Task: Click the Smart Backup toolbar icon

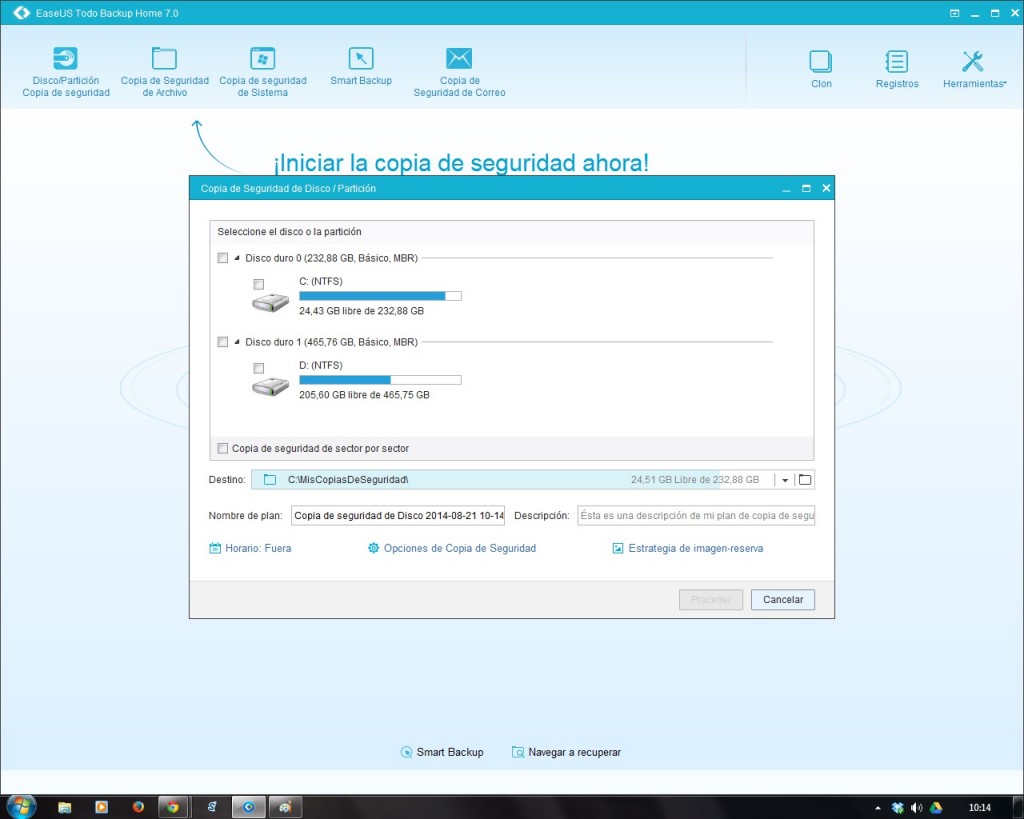Action: coord(361,66)
